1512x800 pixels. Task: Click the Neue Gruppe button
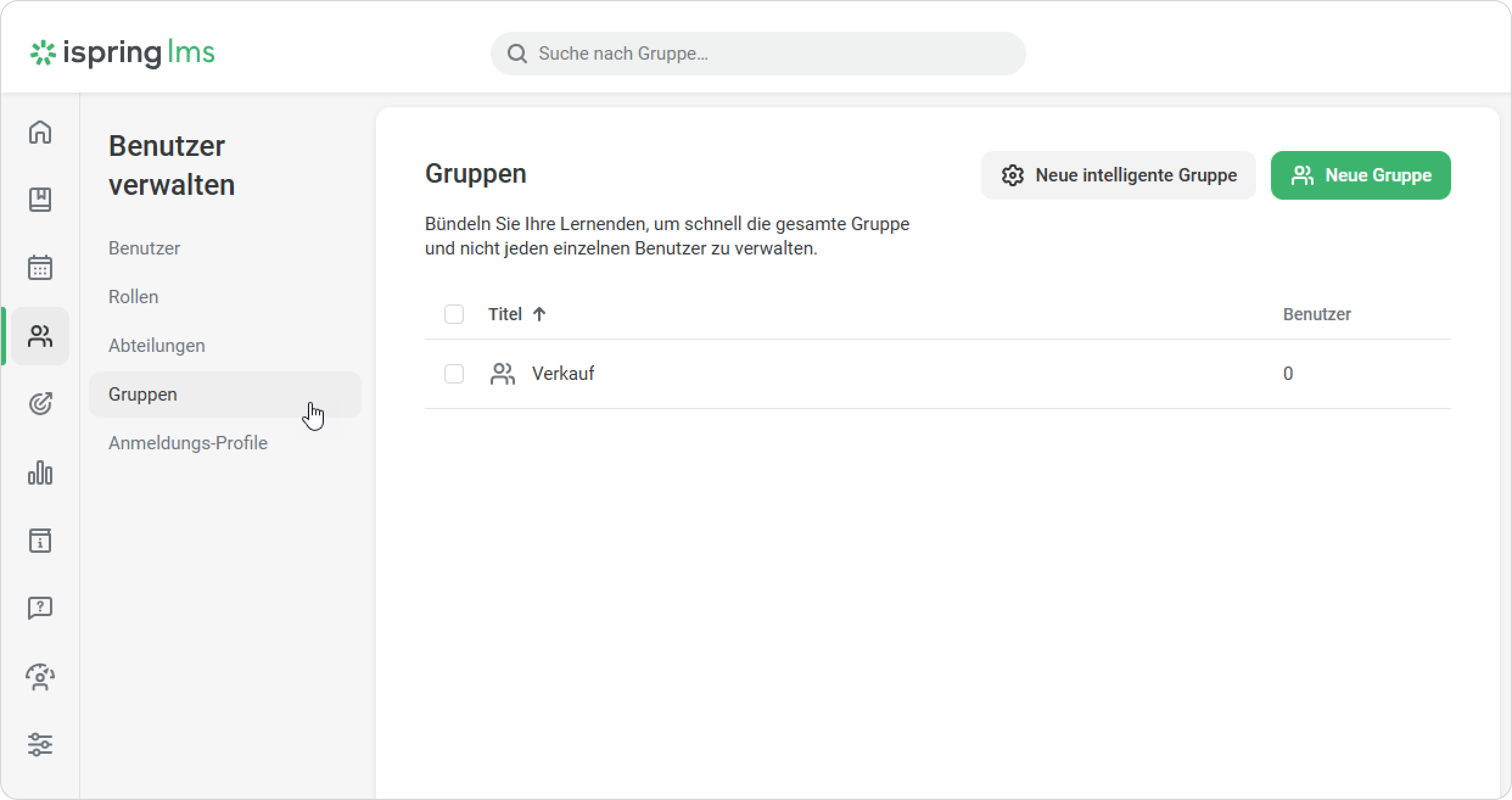(1360, 175)
